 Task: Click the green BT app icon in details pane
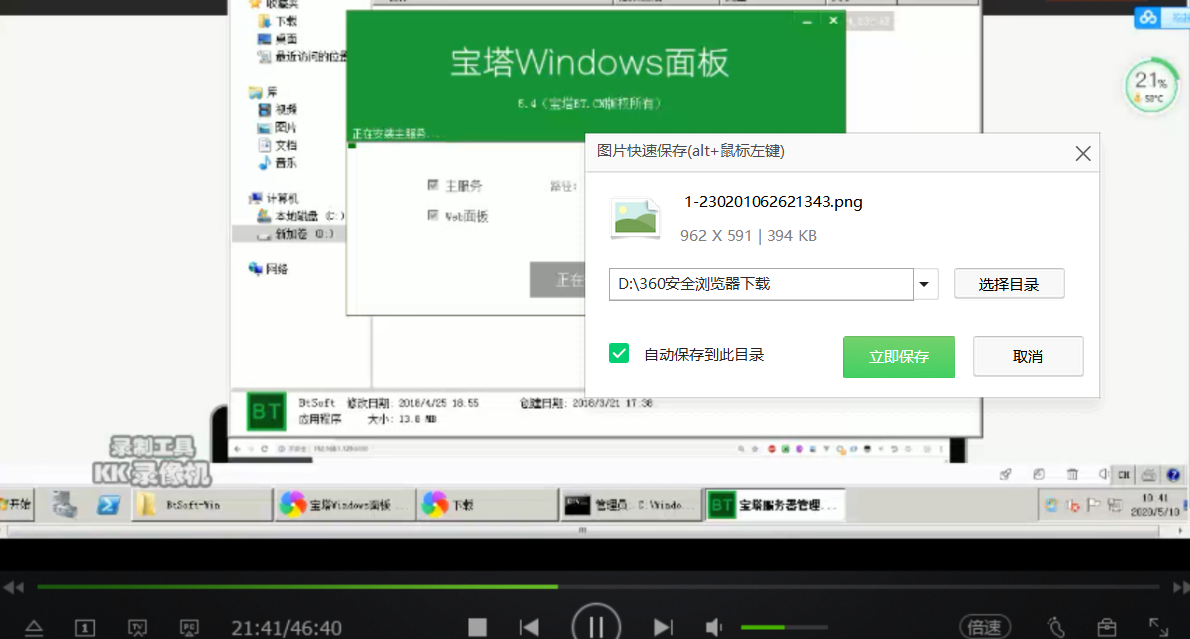(x=266, y=411)
